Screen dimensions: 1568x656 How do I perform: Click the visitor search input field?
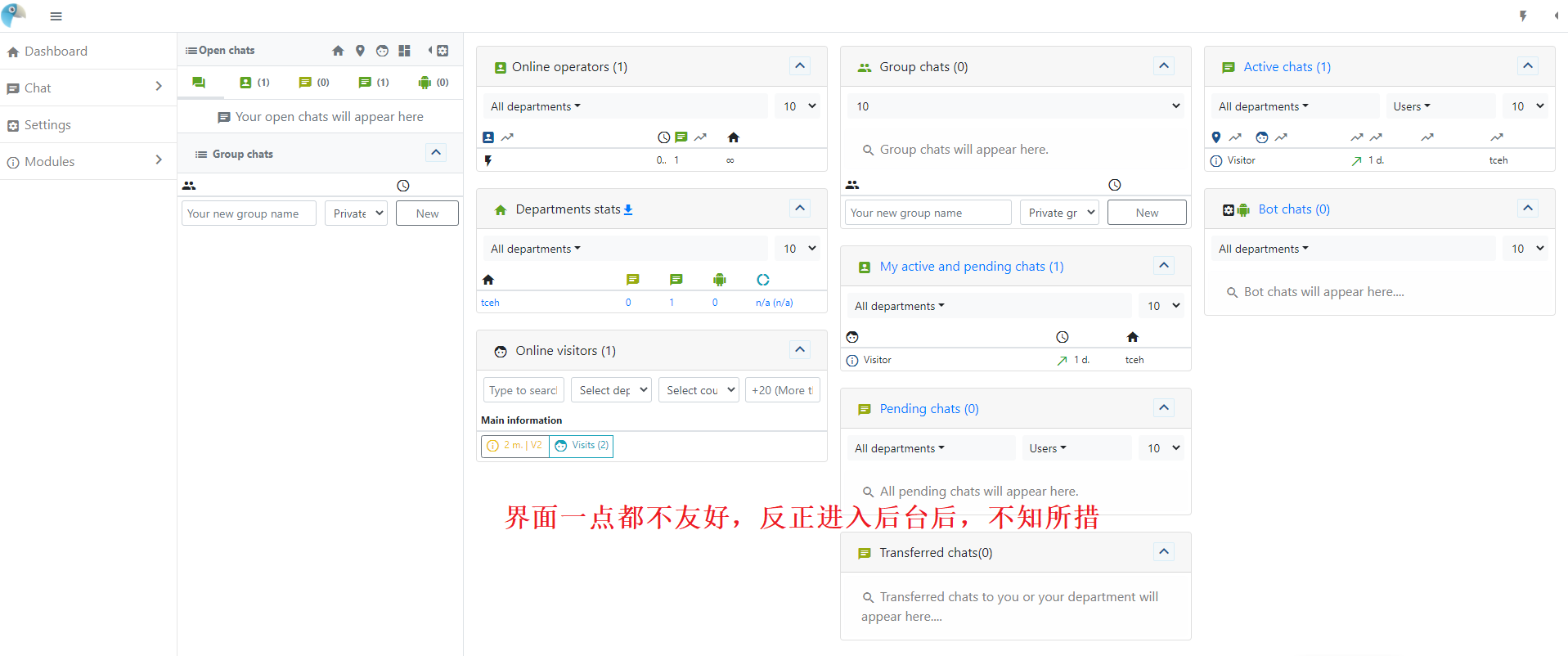tap(523, 390)
